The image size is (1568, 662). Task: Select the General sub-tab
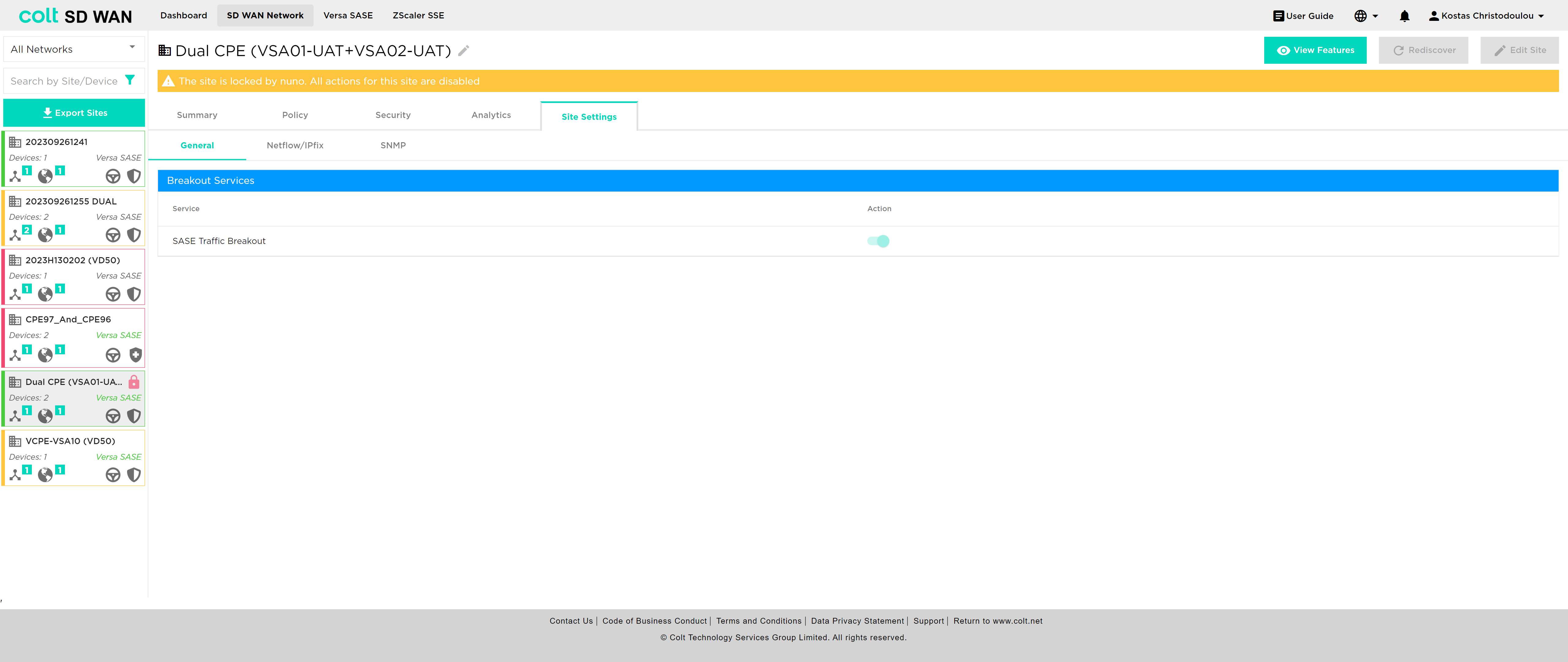(x=197, y=146)
